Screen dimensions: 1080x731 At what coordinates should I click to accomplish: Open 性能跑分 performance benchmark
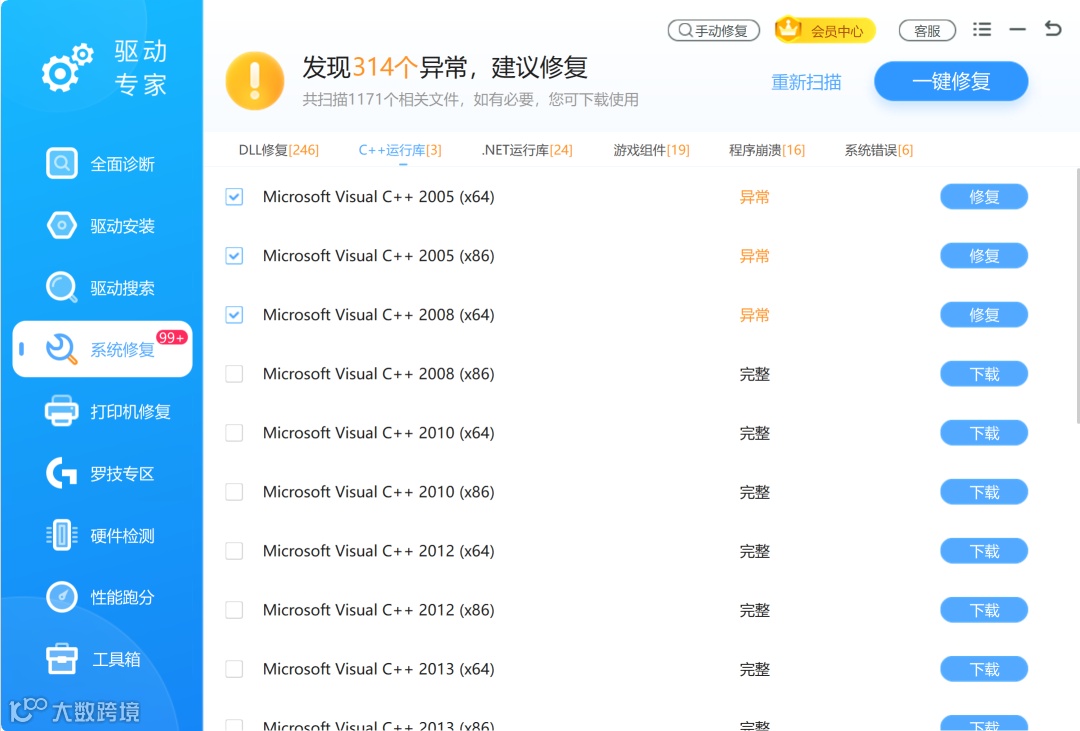pyautogui.click(x=101, y=597)
